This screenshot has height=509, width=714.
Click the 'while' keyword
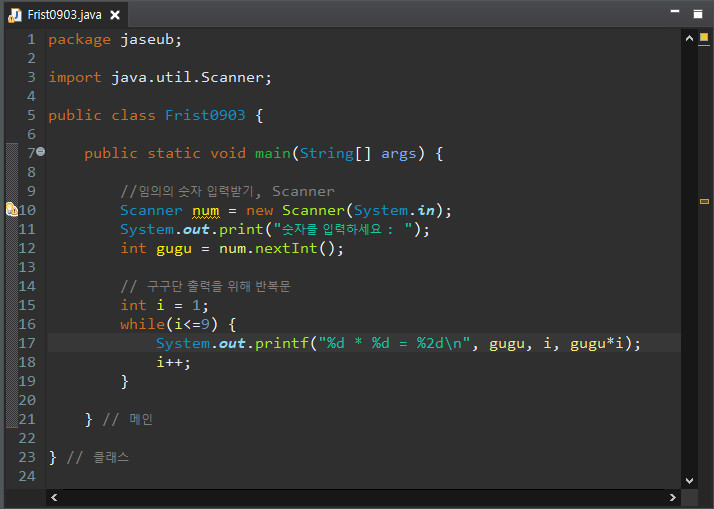pyautogui.click(x=143, y=325)
